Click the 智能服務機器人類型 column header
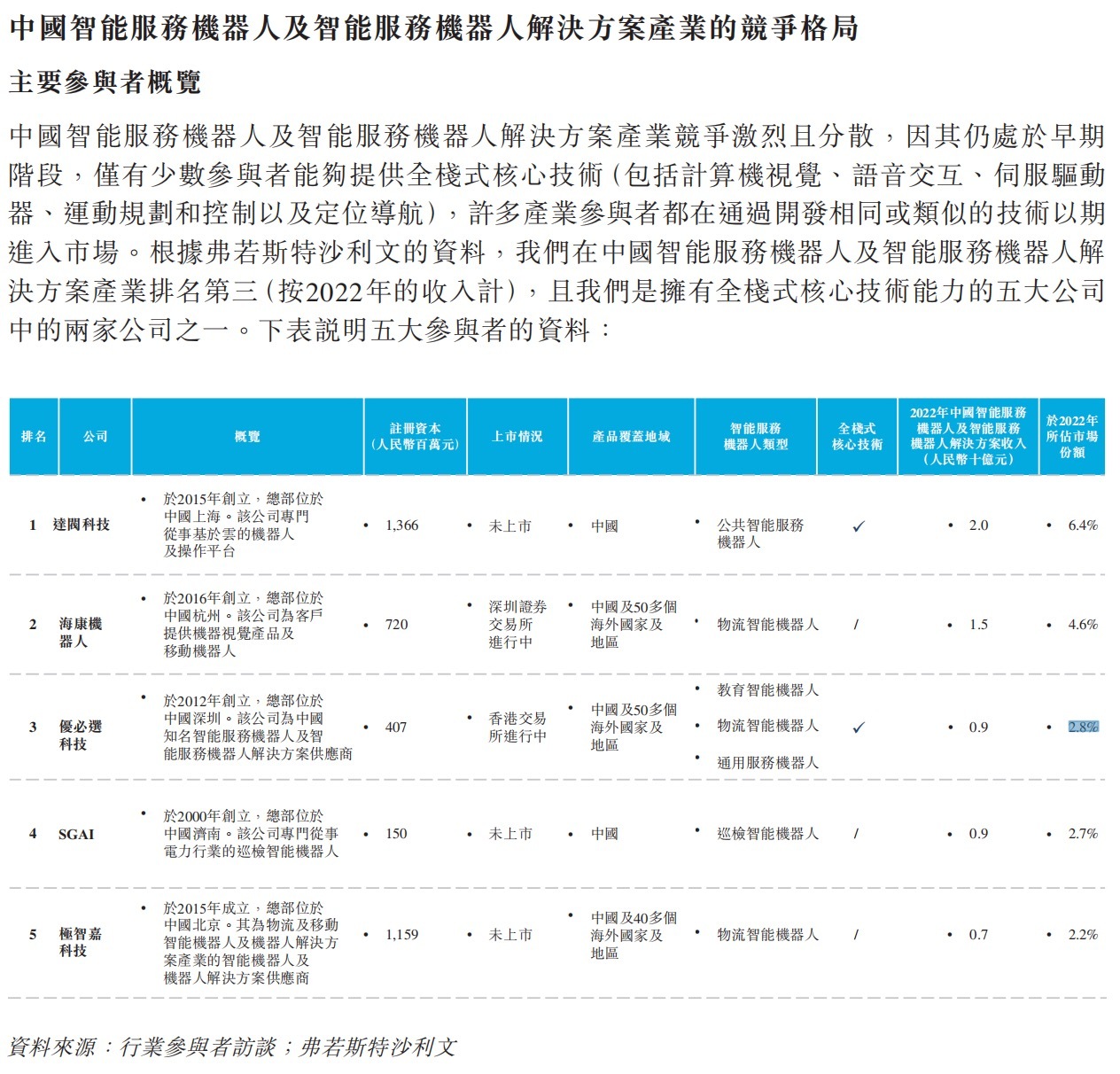The width and height of the screenshot is (1120, 1074). pos(756,436)
